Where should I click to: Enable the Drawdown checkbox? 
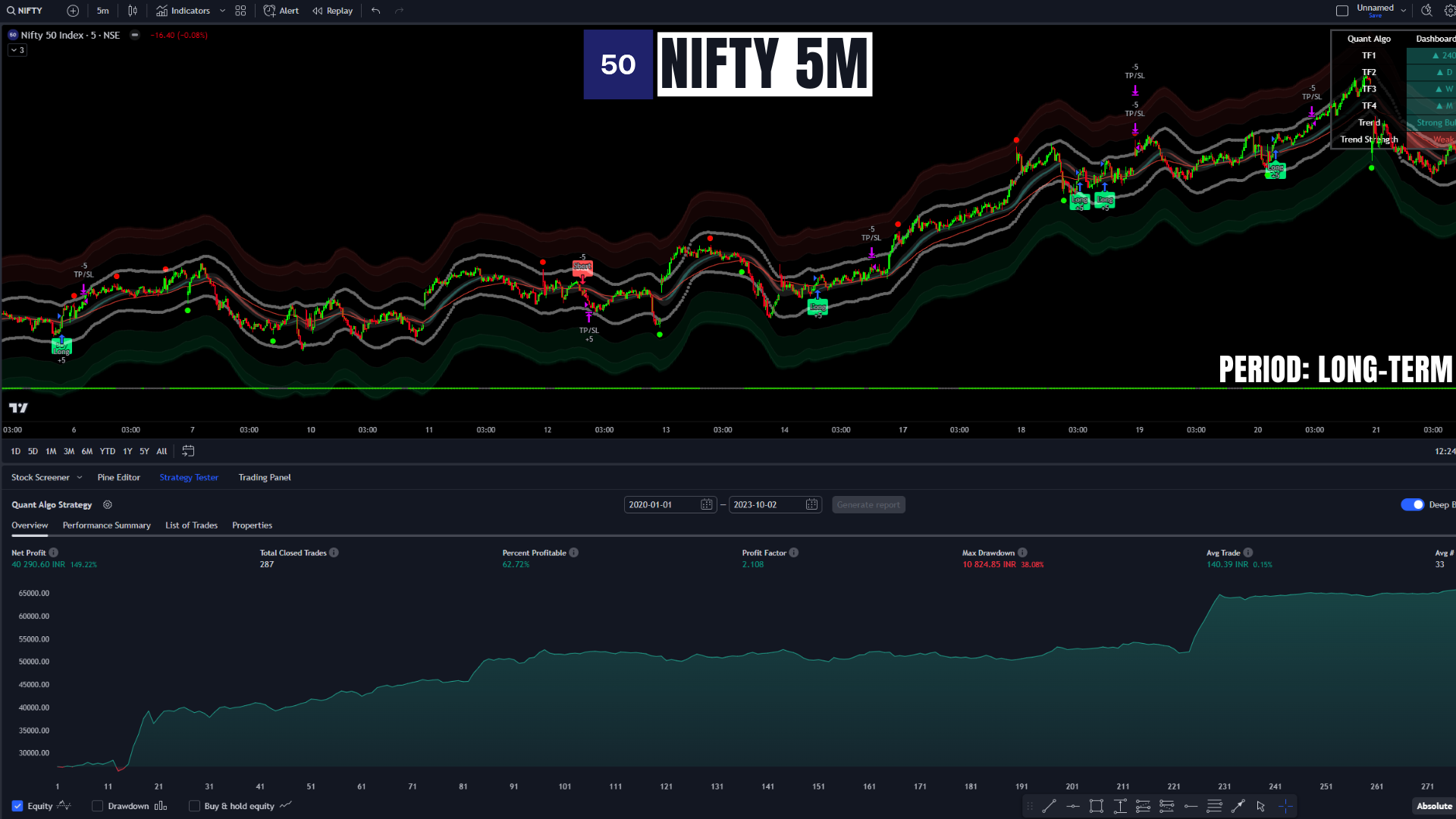pyautogui.click(x=98, y=806)
